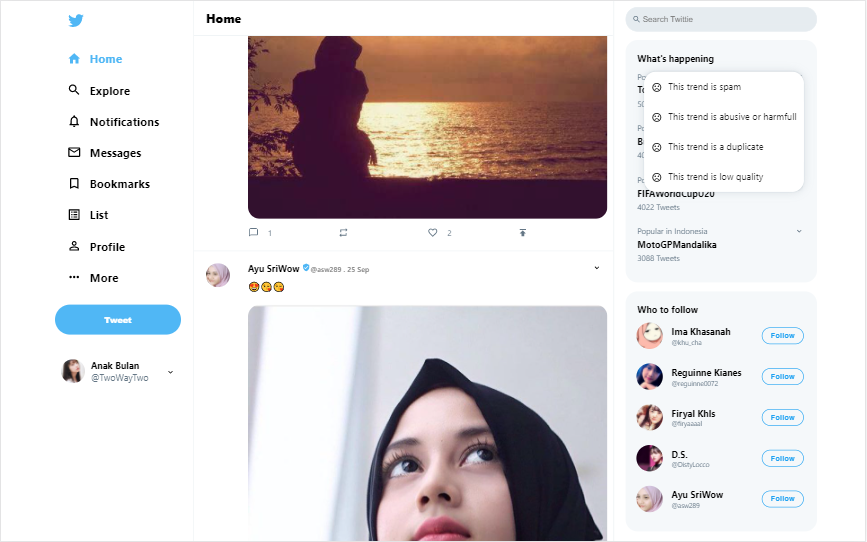Follow Firyal Khls
This screenshot has width=867, height=542.
click(782, 418)
